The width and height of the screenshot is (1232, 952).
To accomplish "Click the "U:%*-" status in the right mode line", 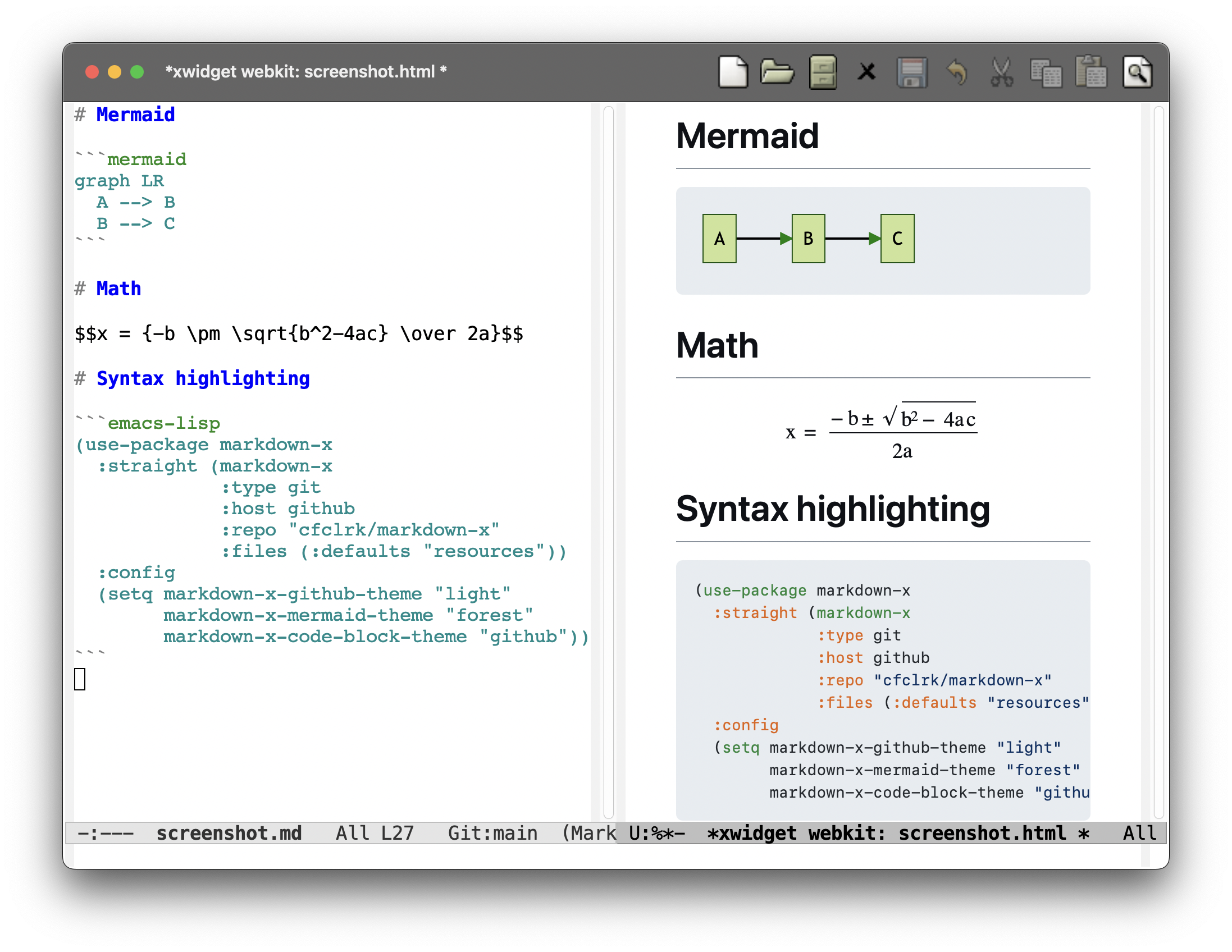I will [x=656, y=833].
